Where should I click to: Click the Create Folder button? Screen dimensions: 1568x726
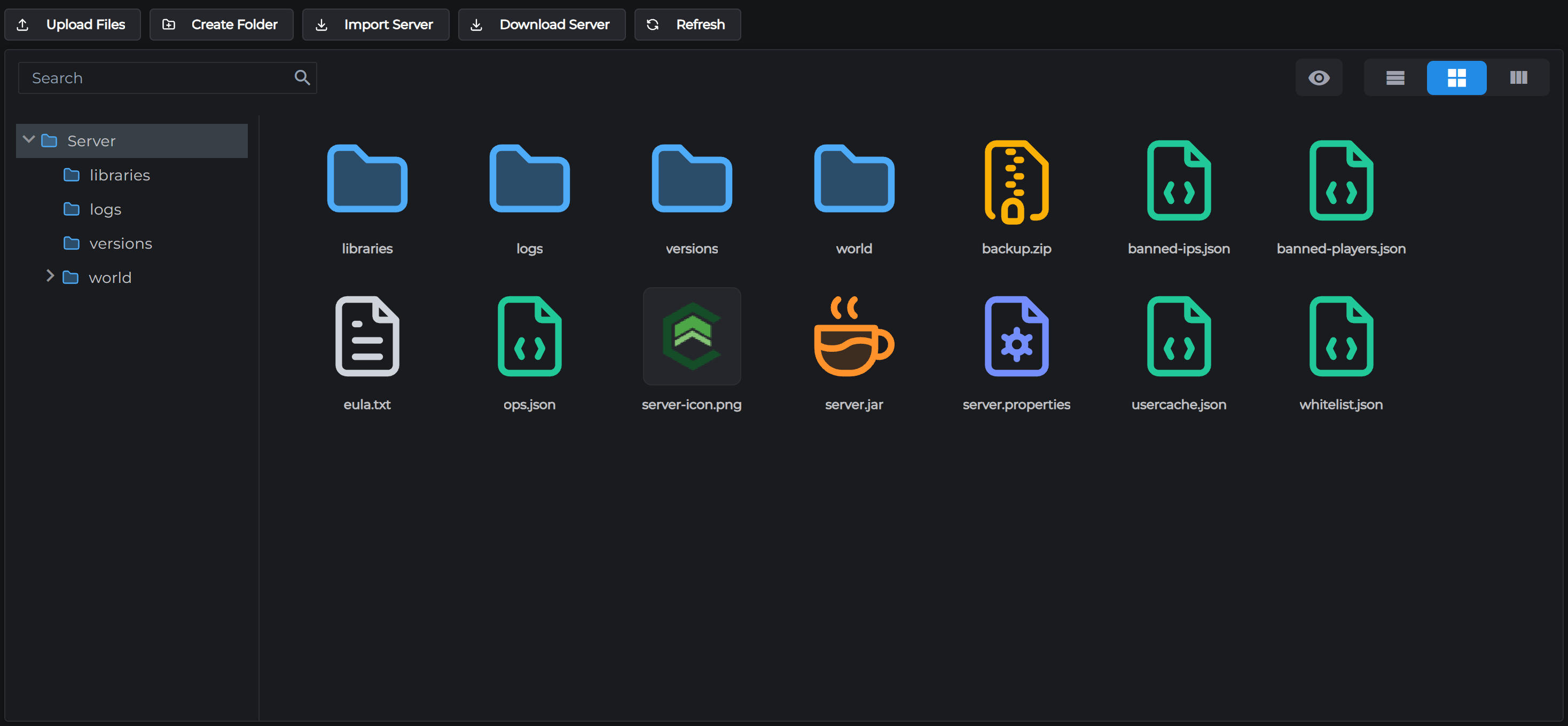[221, 25]
